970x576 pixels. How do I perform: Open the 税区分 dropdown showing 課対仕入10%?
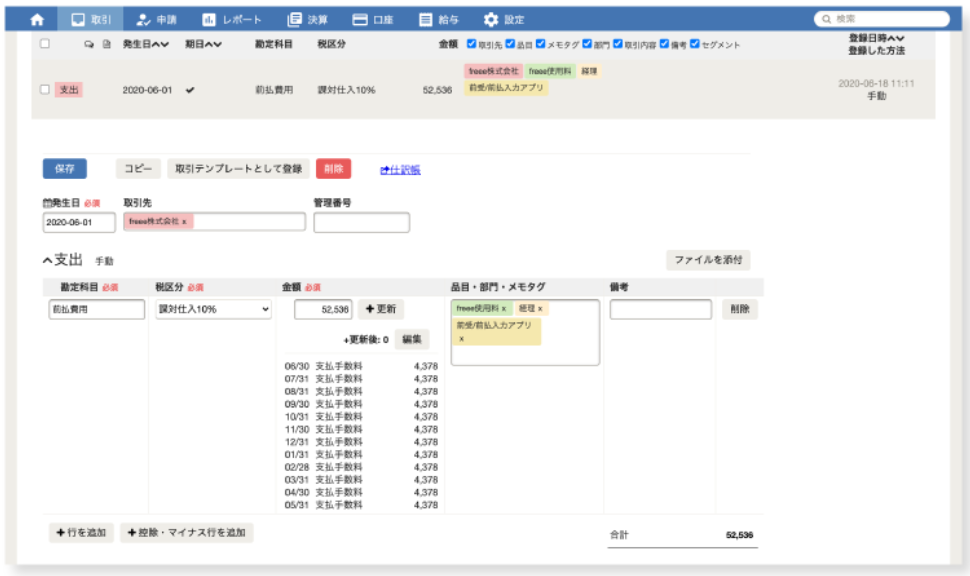214,310
